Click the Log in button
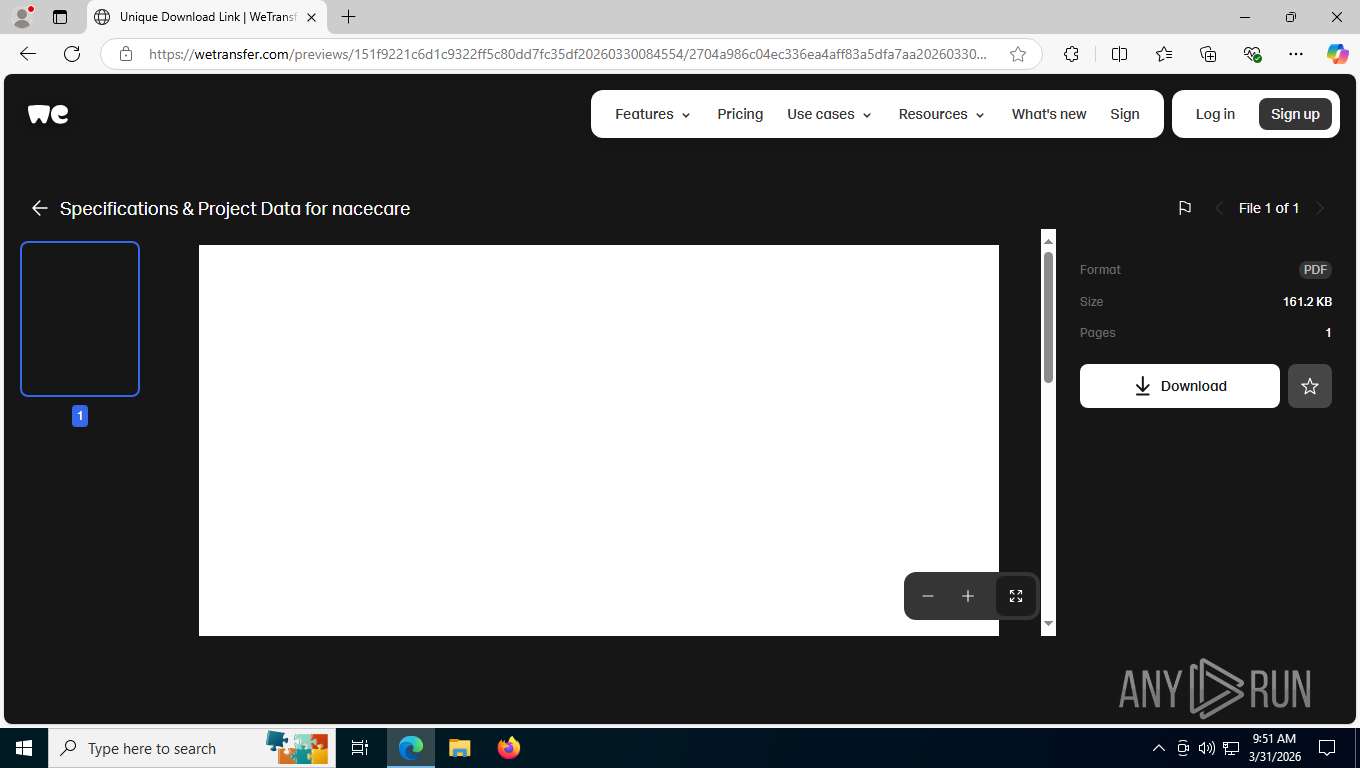The width and height of the screenshot is (1360, 768). click(1215, 114)
